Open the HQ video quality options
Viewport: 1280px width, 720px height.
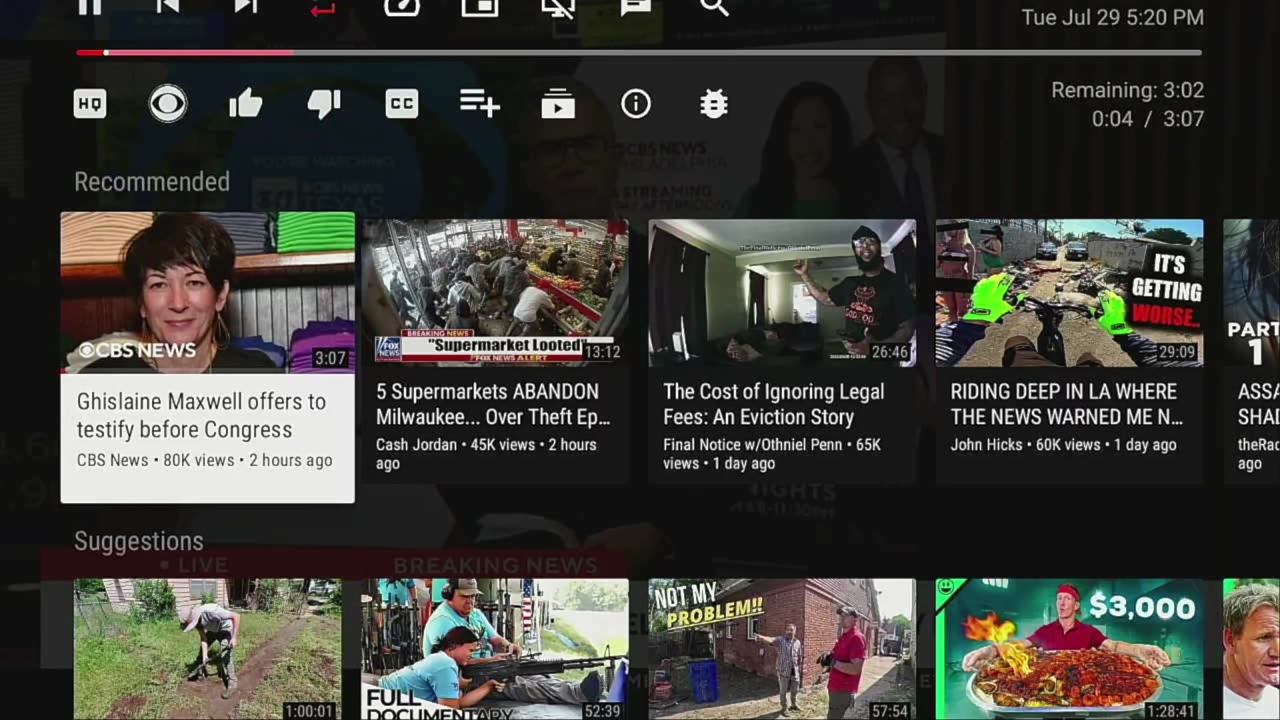(x=90, y=104)
